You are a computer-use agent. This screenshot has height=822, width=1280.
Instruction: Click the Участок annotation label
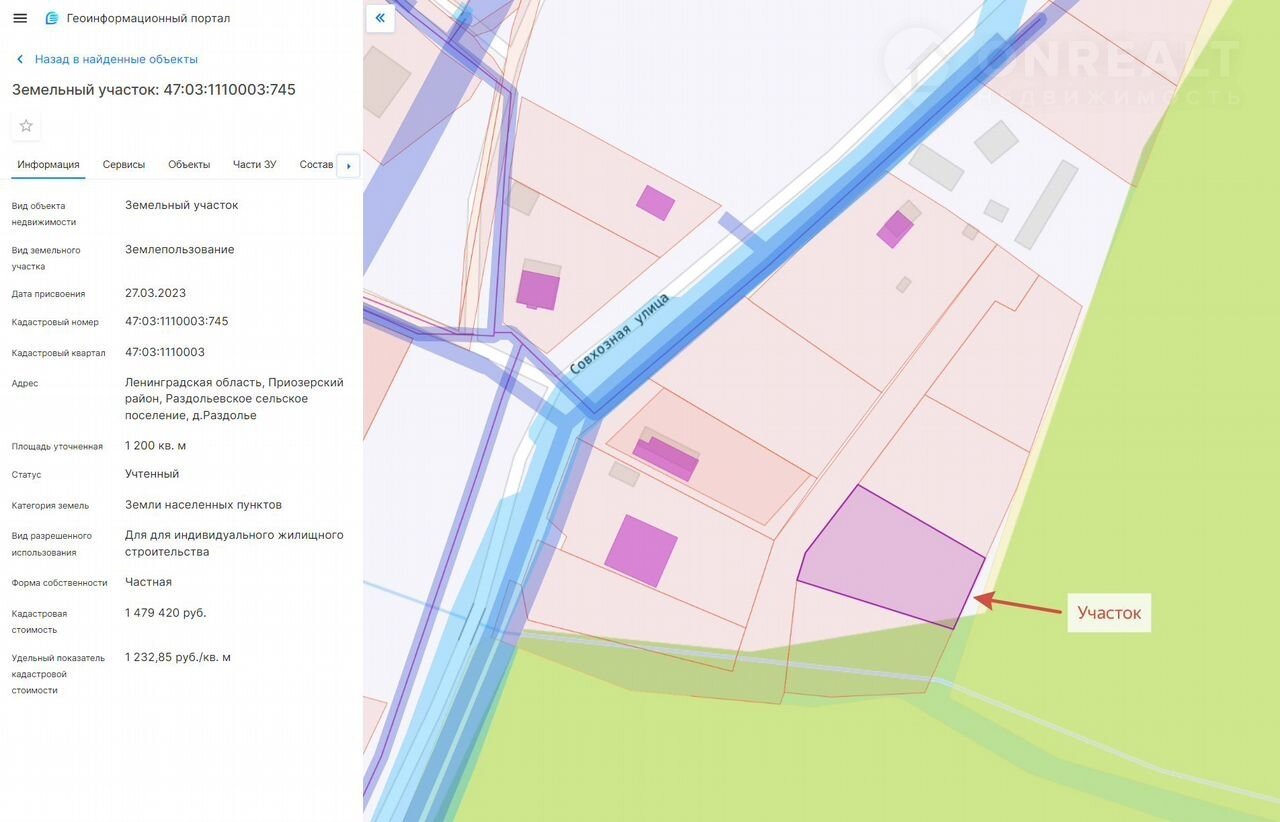(1109, 612)
